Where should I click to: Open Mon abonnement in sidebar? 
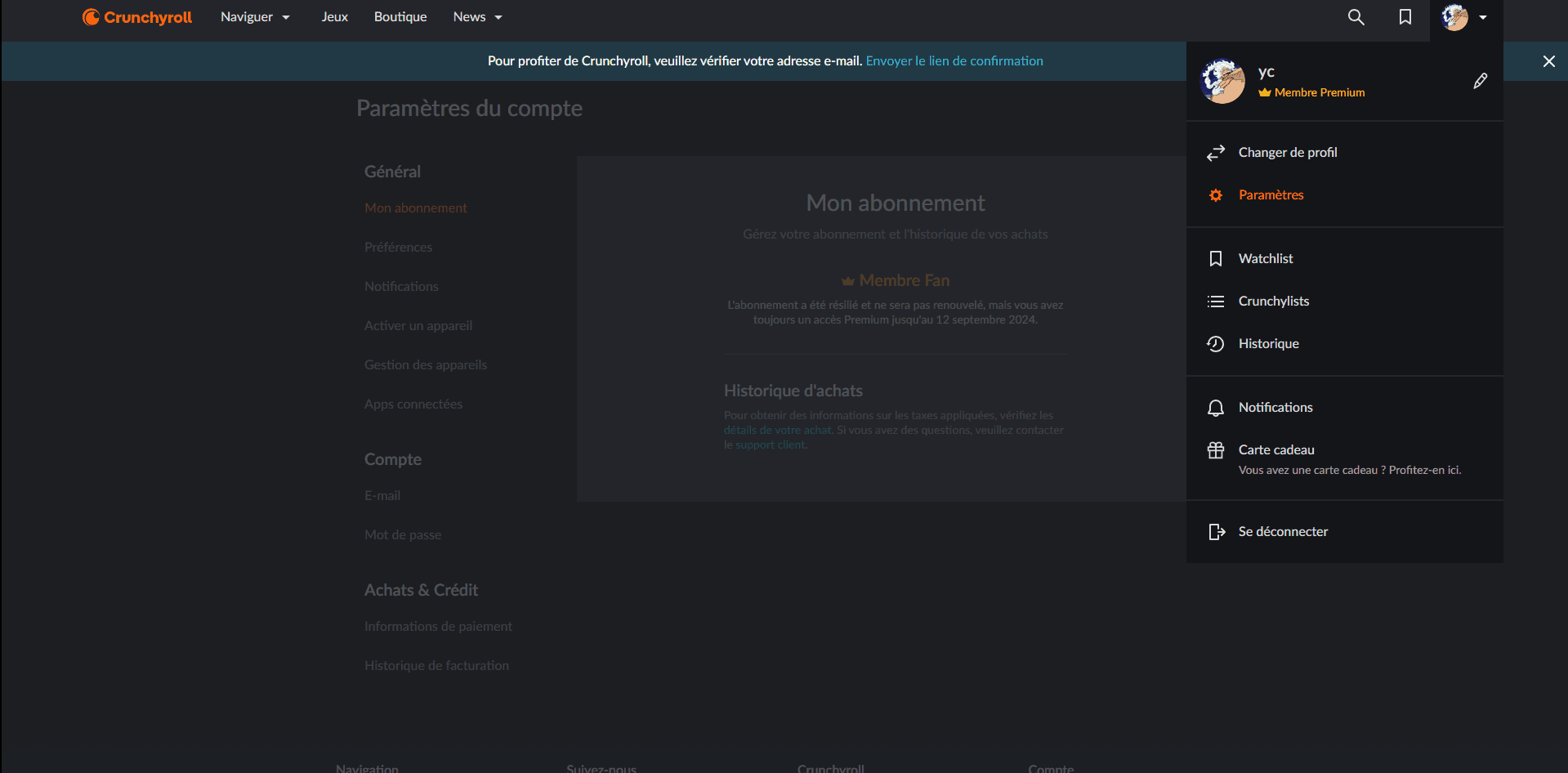tap(416, 208)
